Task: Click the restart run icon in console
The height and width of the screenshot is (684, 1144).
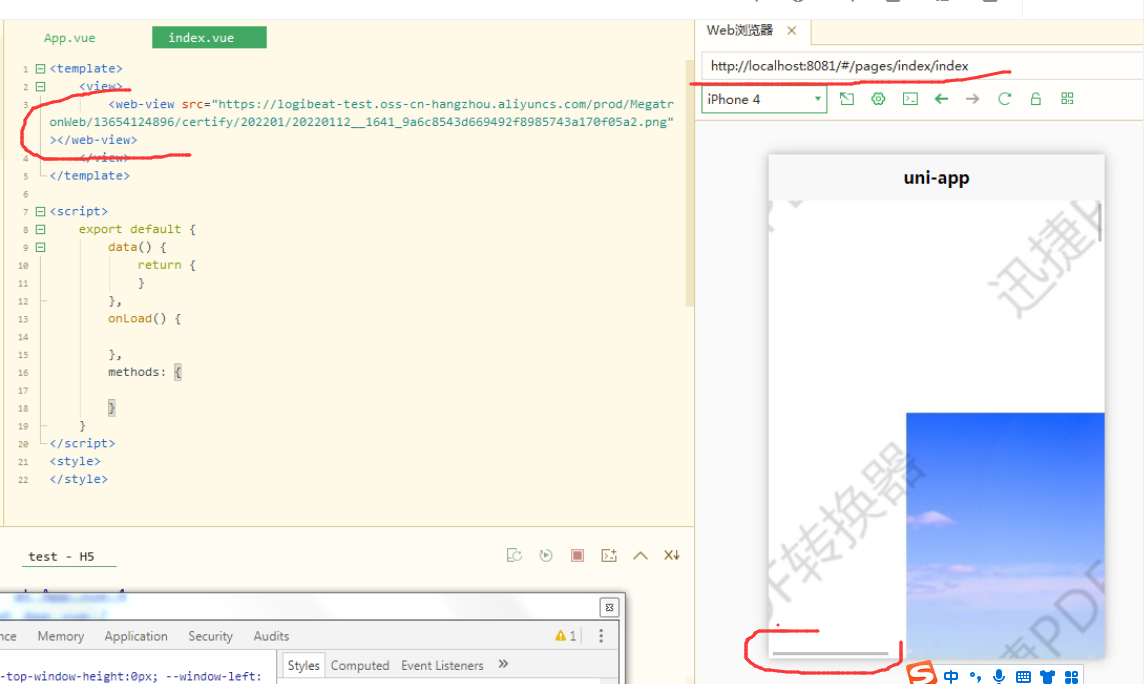Action: point(514,556)
